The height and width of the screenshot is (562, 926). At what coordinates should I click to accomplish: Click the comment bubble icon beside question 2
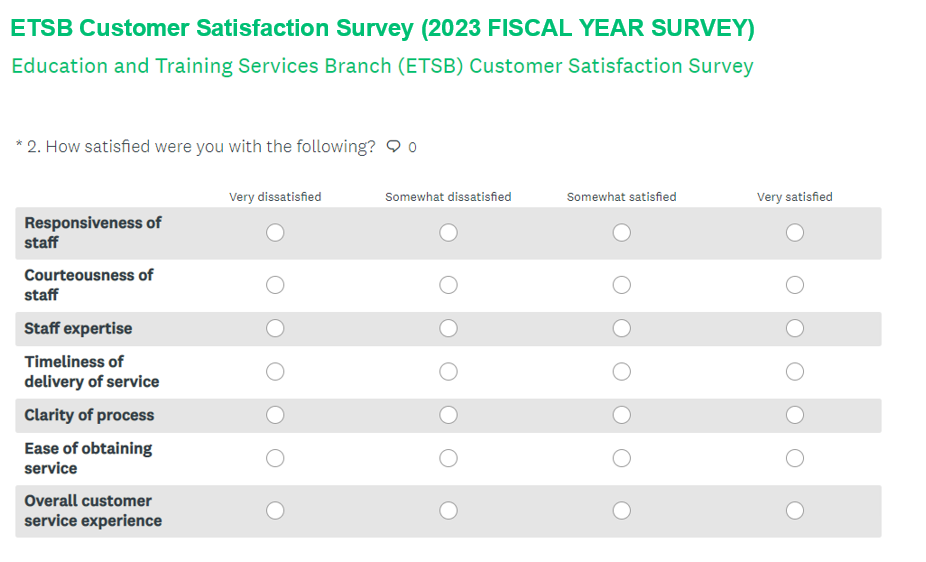(394, 147)
